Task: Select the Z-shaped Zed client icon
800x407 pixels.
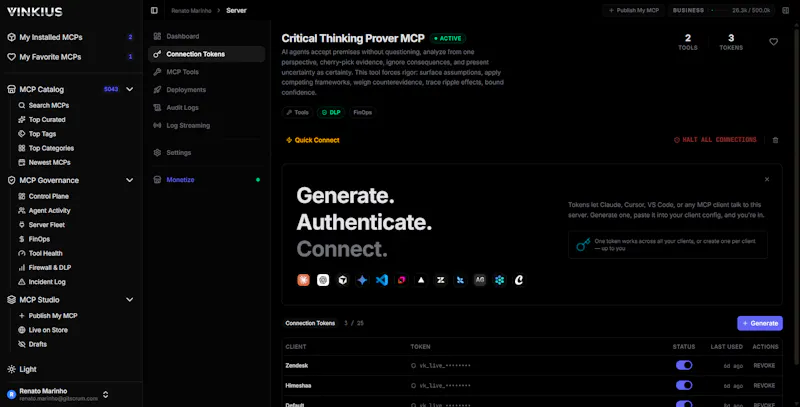Action: [x=441, y=280]
